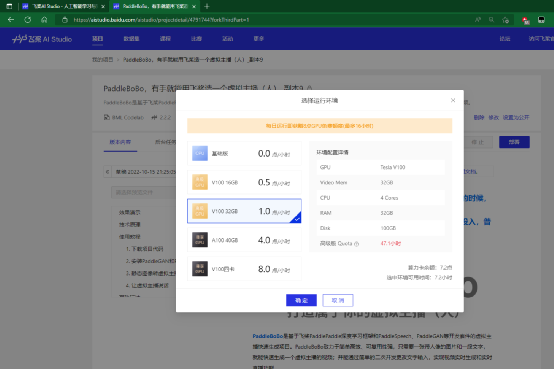This screenshot has width=554, height=369.
Task: Click the 1.0 点/小时 price text
Action: [274, 211]
